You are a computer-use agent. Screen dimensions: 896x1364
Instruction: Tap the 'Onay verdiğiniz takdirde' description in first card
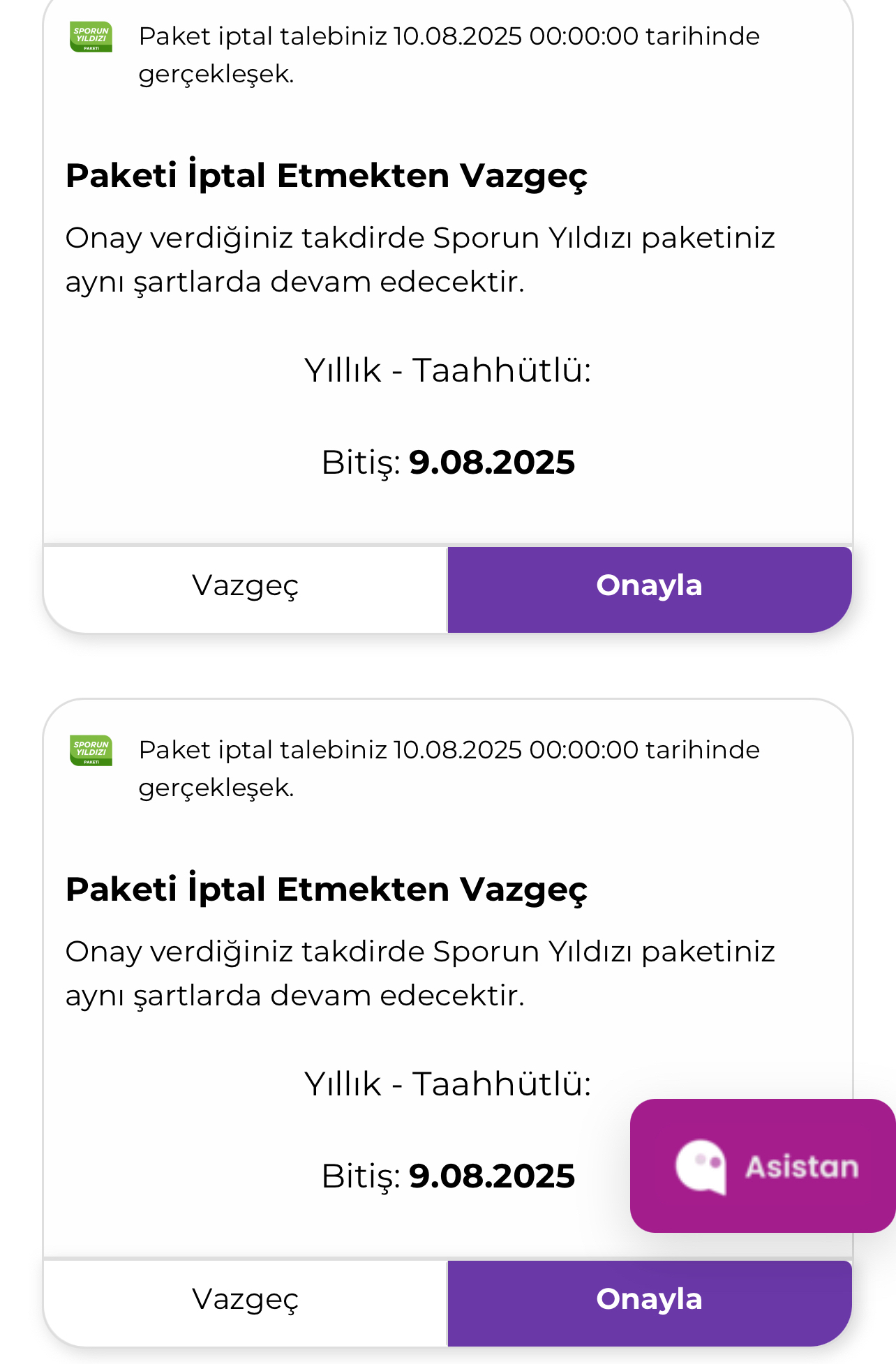click(x=420, y=260)
